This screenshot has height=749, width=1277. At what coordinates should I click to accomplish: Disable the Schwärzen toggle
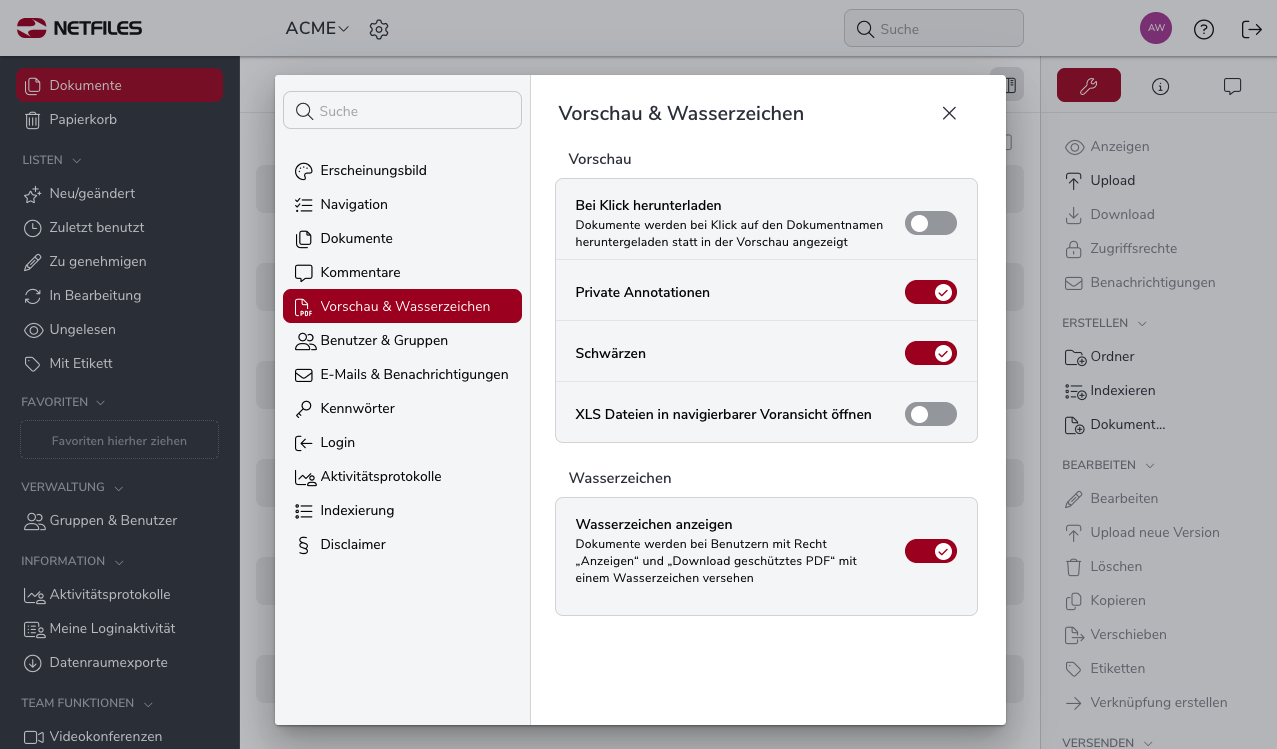click(931, 353)
